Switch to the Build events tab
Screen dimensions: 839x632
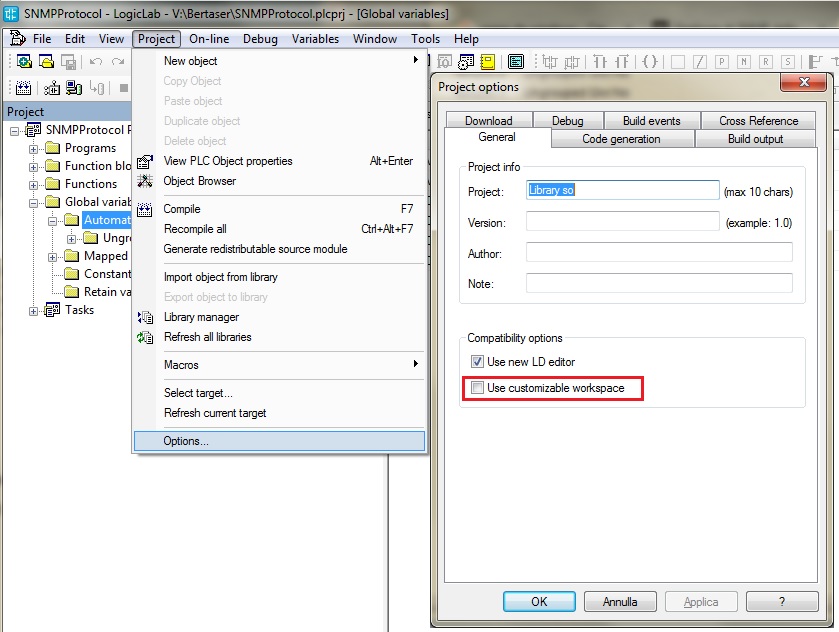[x=652, y=120]
